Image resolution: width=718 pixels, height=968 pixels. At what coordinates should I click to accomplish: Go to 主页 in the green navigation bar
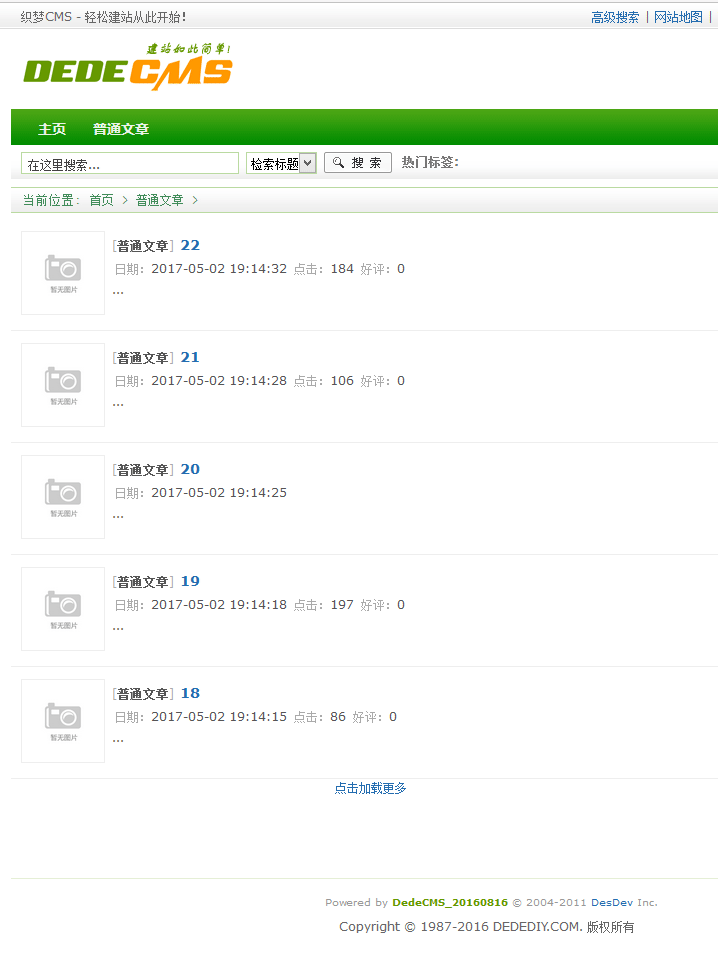click(52, 129)
